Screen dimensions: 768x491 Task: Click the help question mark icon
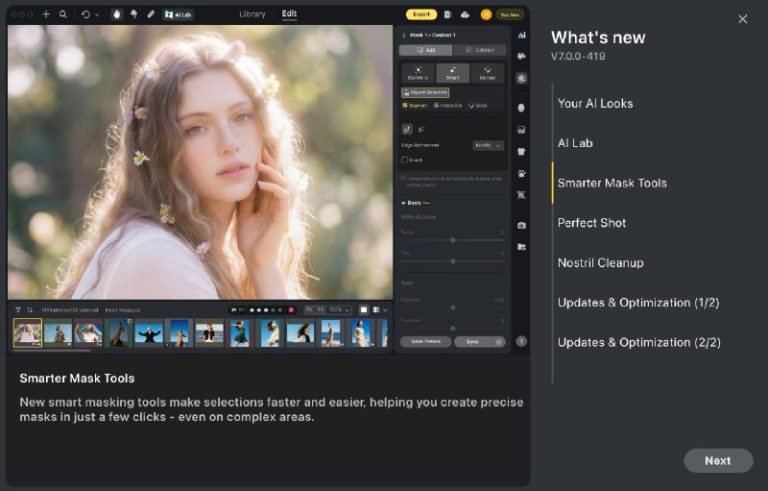click(x=522, y=342)
